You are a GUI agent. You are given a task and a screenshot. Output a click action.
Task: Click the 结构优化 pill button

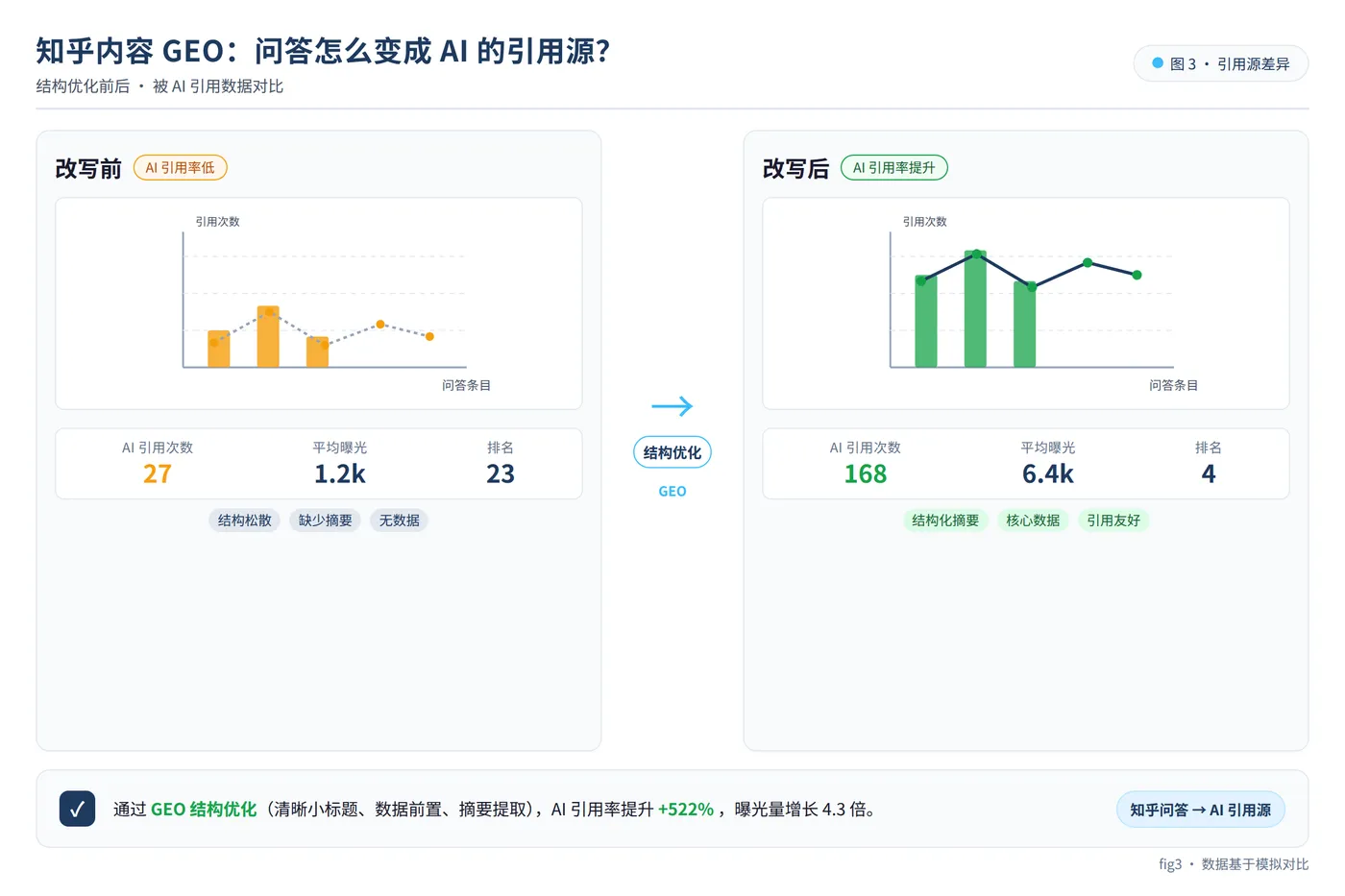tap(672, 452)
